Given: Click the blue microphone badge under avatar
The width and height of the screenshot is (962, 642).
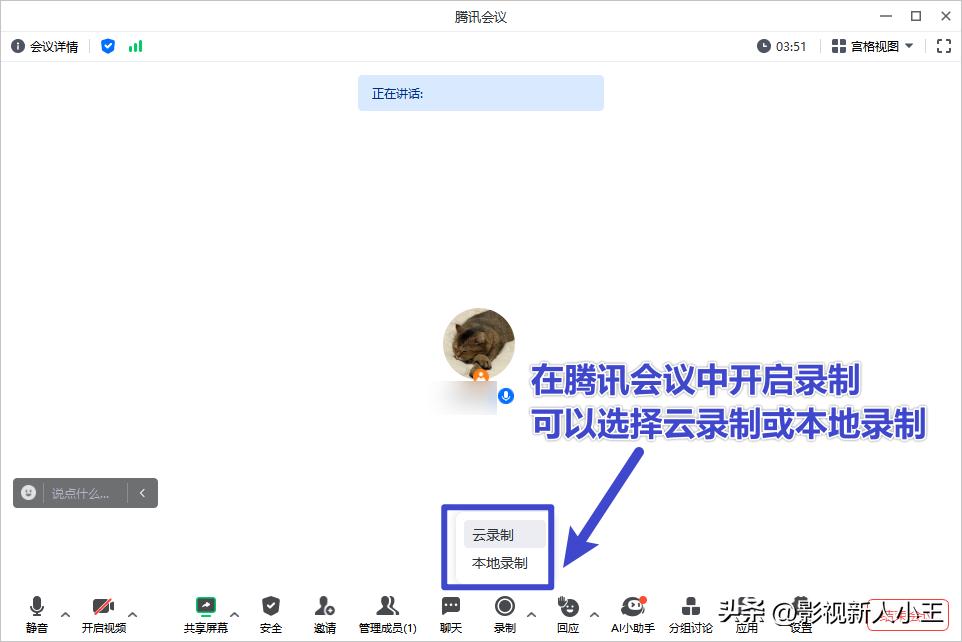Looking at the screenshot, I should click(506, 396).
